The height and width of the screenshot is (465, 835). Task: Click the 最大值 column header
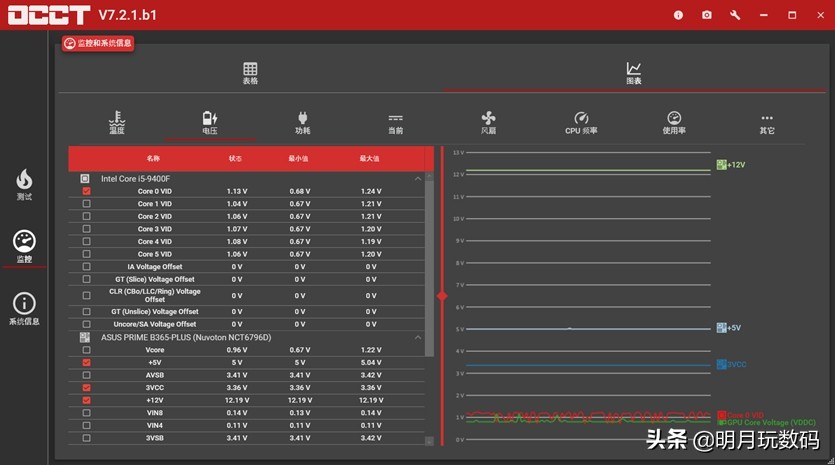tap(370, 158)
